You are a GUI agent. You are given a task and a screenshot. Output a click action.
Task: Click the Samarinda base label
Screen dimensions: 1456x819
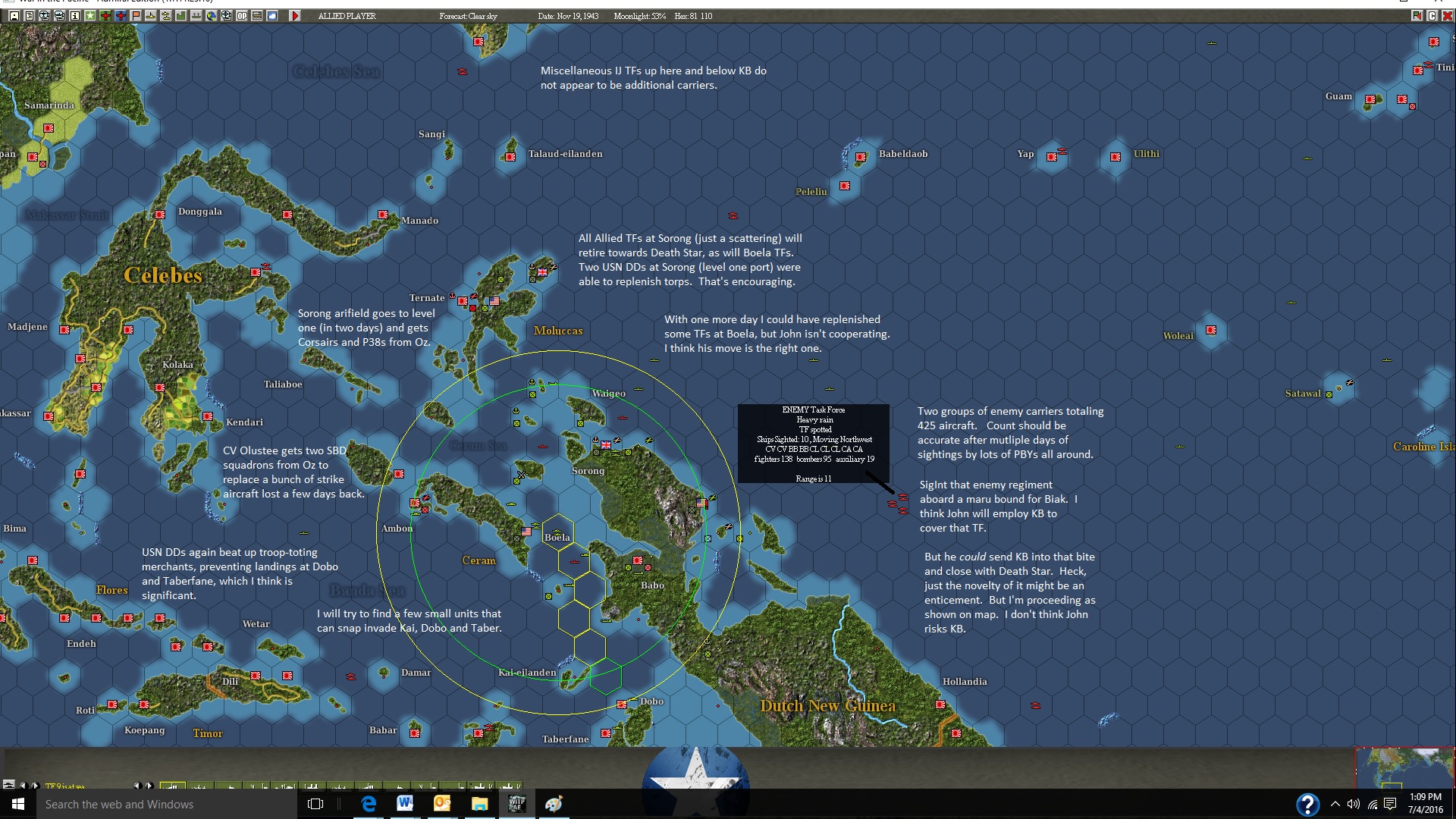click(x=49, y=105)
